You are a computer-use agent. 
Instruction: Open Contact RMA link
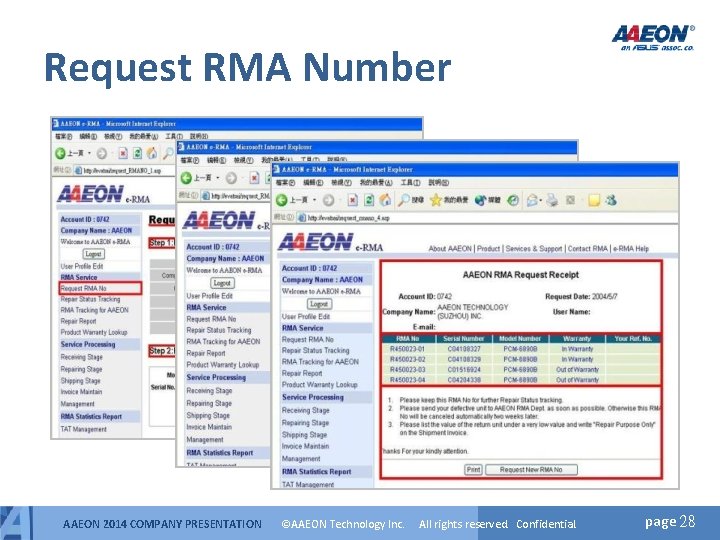pyautogui.click(x=587, y=248)
